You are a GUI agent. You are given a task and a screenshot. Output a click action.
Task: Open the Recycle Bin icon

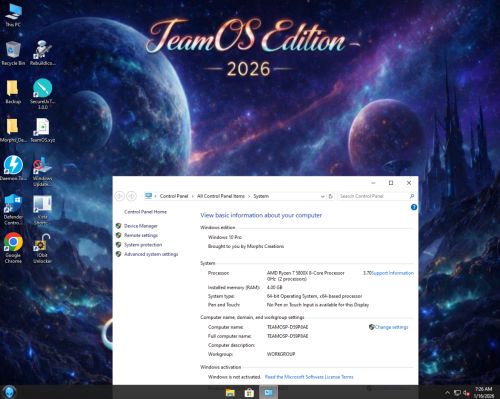(13, 53)
